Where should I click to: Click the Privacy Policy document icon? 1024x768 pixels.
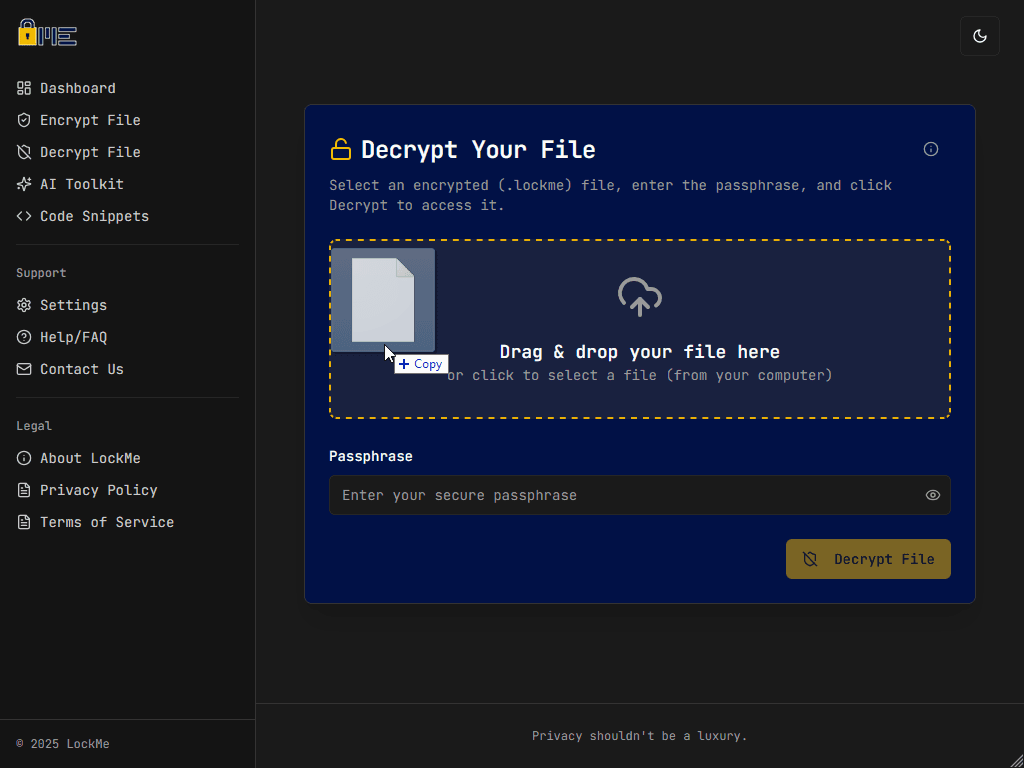coord(24,490)
